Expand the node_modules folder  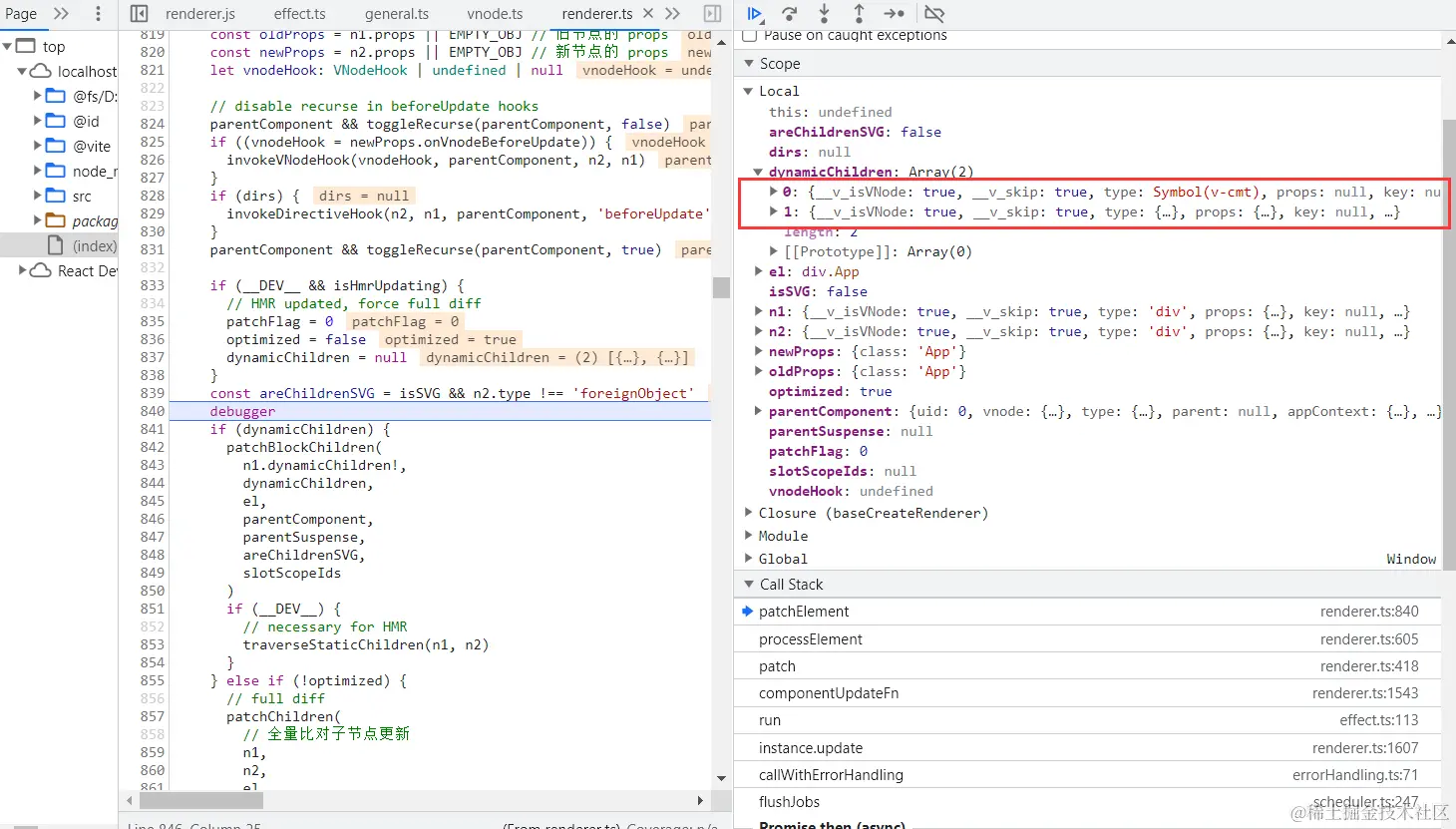(x=38, y=171)
